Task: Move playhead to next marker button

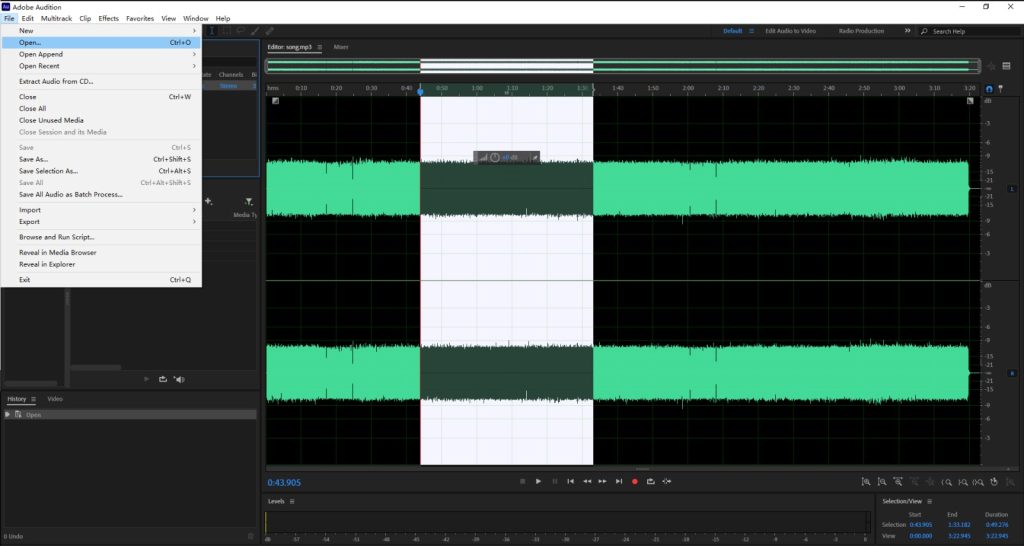Action: [x=618, y=481]
